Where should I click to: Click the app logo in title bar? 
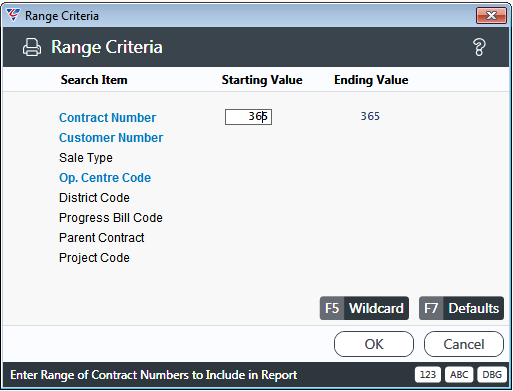pyautogui.click(x=13, y=15)
